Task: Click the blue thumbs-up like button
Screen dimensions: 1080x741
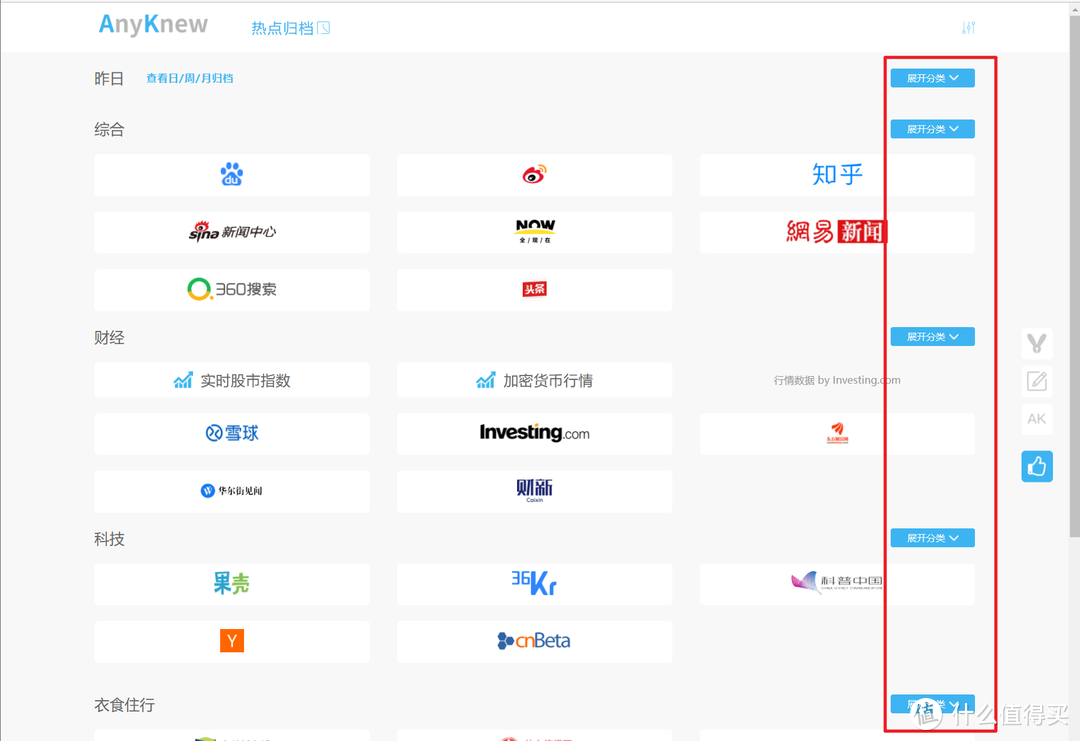Action: [x=1037, y=467]
